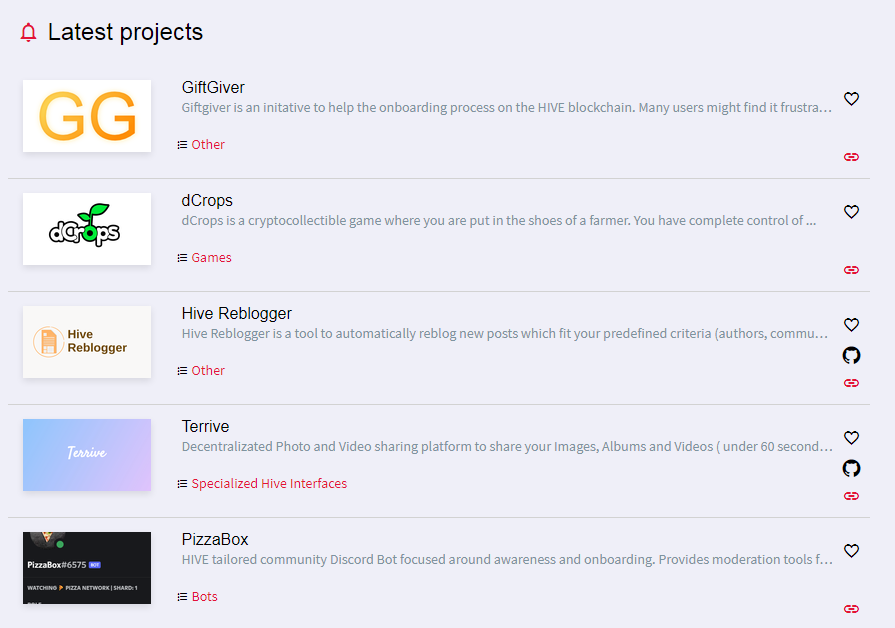Click the PizzaBox Discord bot thumbnail
The height and width of the screenshot is (628, 895).
coord(87,568)
